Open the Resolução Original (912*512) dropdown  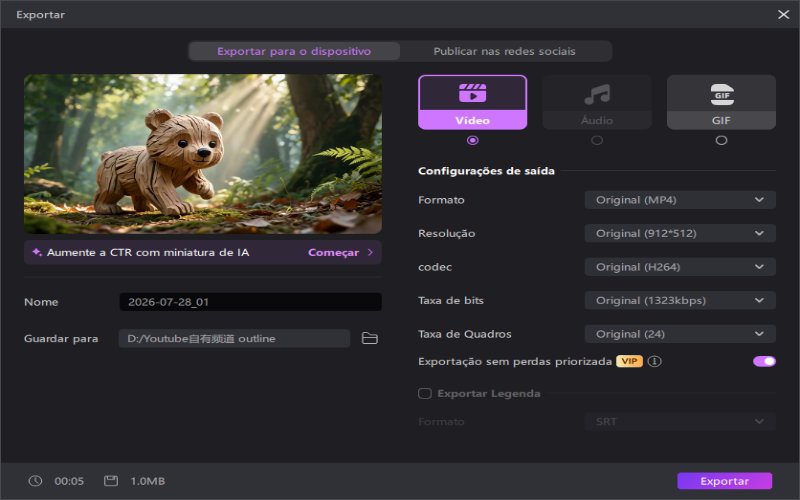coord(680,233)
